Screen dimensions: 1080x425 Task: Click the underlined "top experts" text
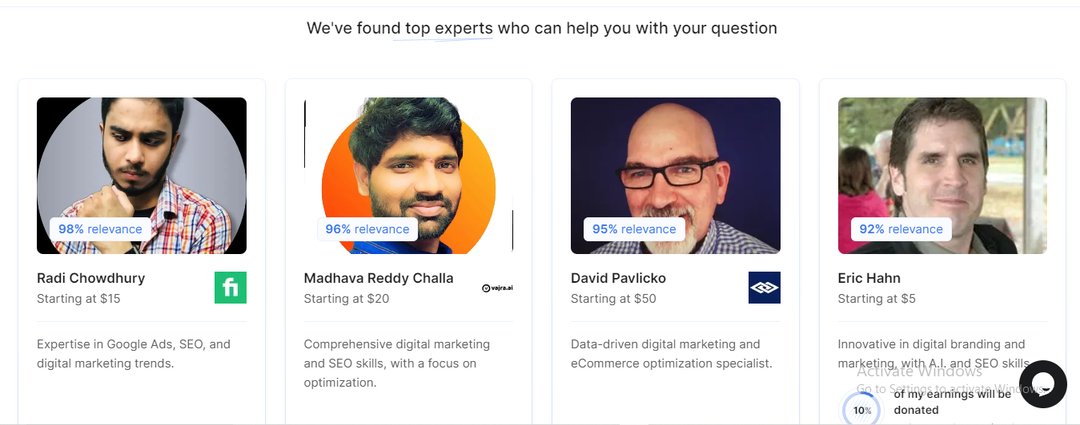click(449, 29)
